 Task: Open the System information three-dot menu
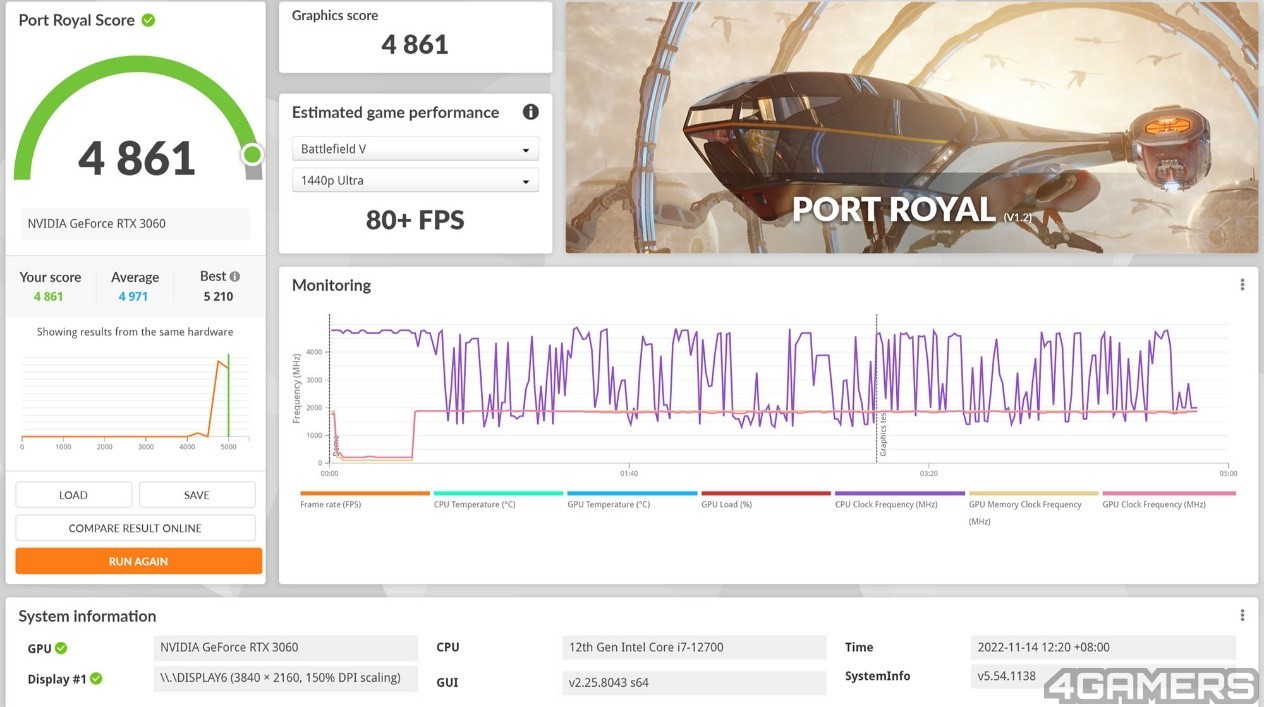point(1242,616)
